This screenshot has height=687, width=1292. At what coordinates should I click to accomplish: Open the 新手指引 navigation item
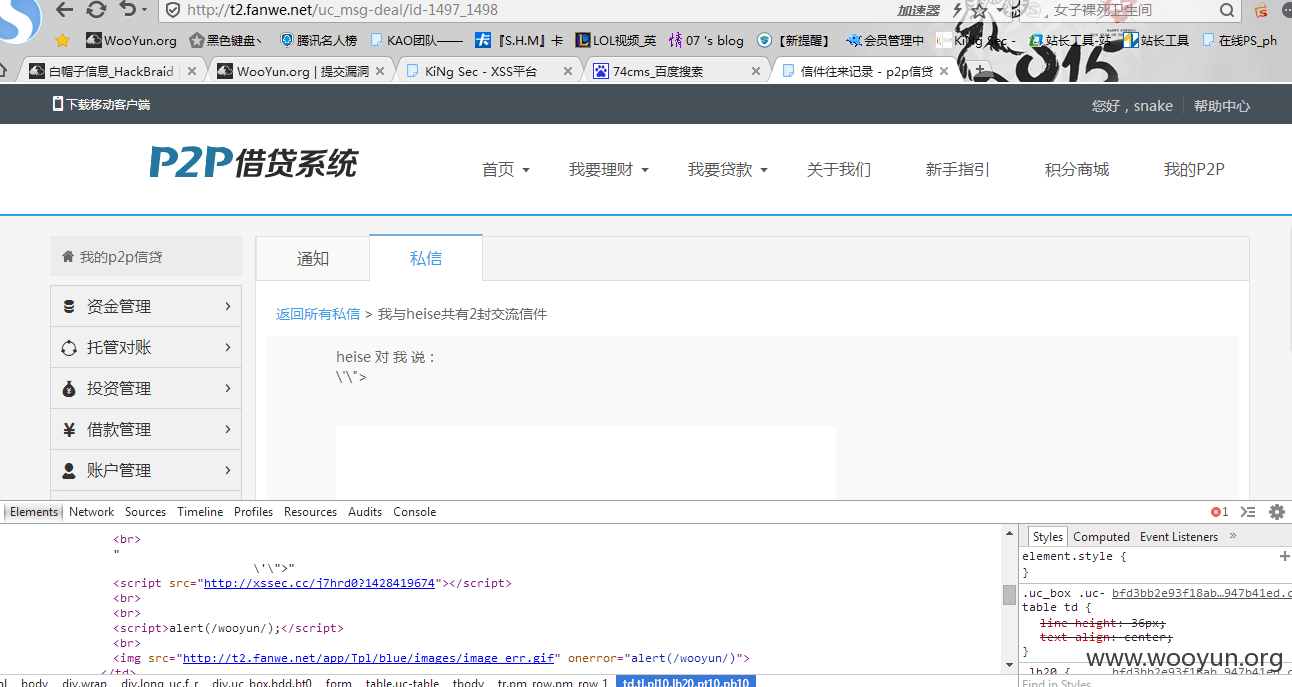[x=958, y=170]
